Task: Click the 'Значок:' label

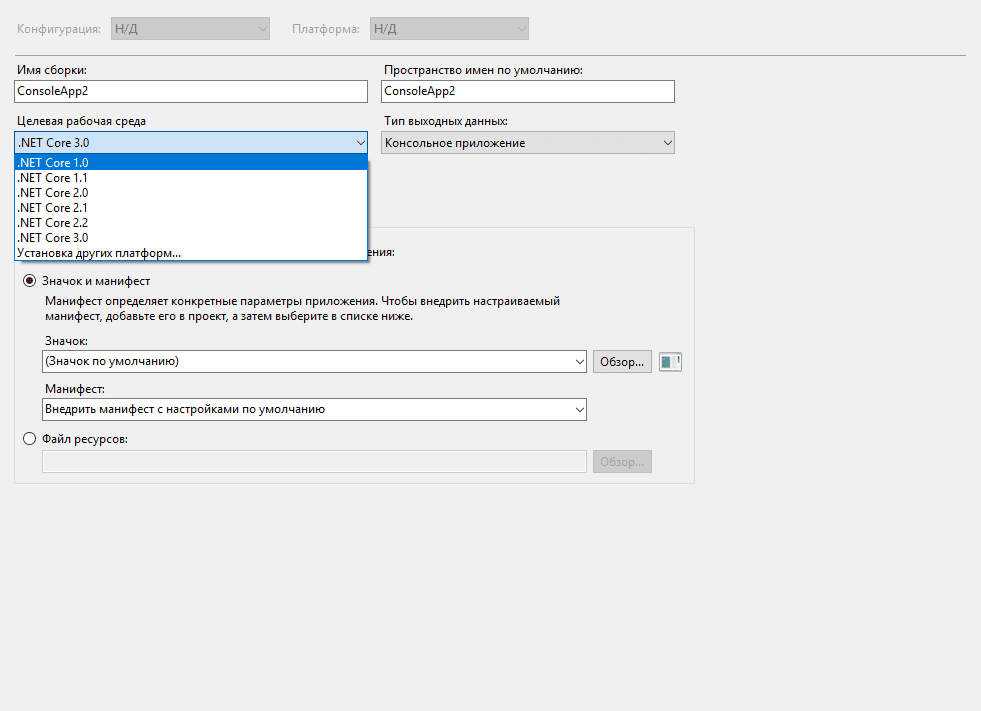Action: click(66, 341)
